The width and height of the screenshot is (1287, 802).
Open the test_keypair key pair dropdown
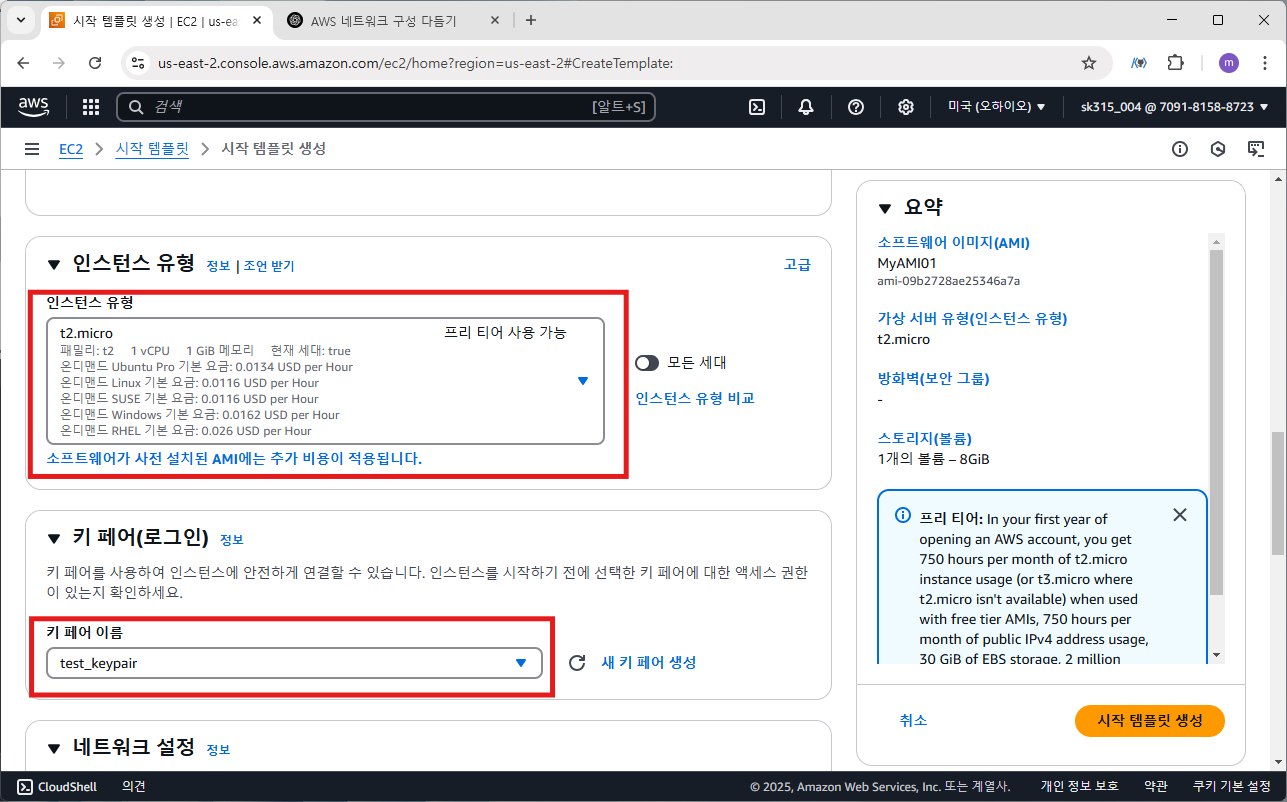click(295, 663)
